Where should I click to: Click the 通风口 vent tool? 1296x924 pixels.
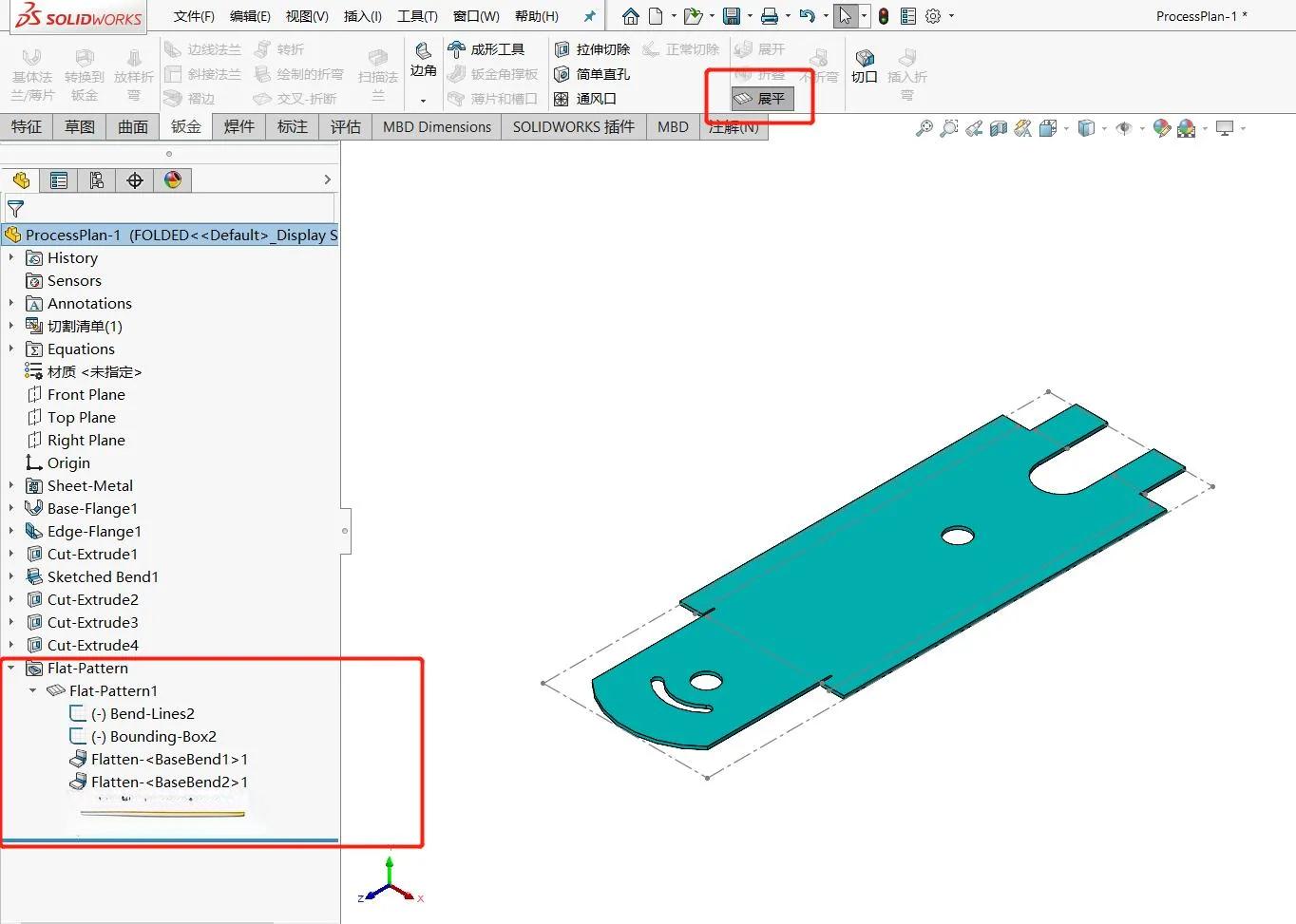[x=586, y=99]
